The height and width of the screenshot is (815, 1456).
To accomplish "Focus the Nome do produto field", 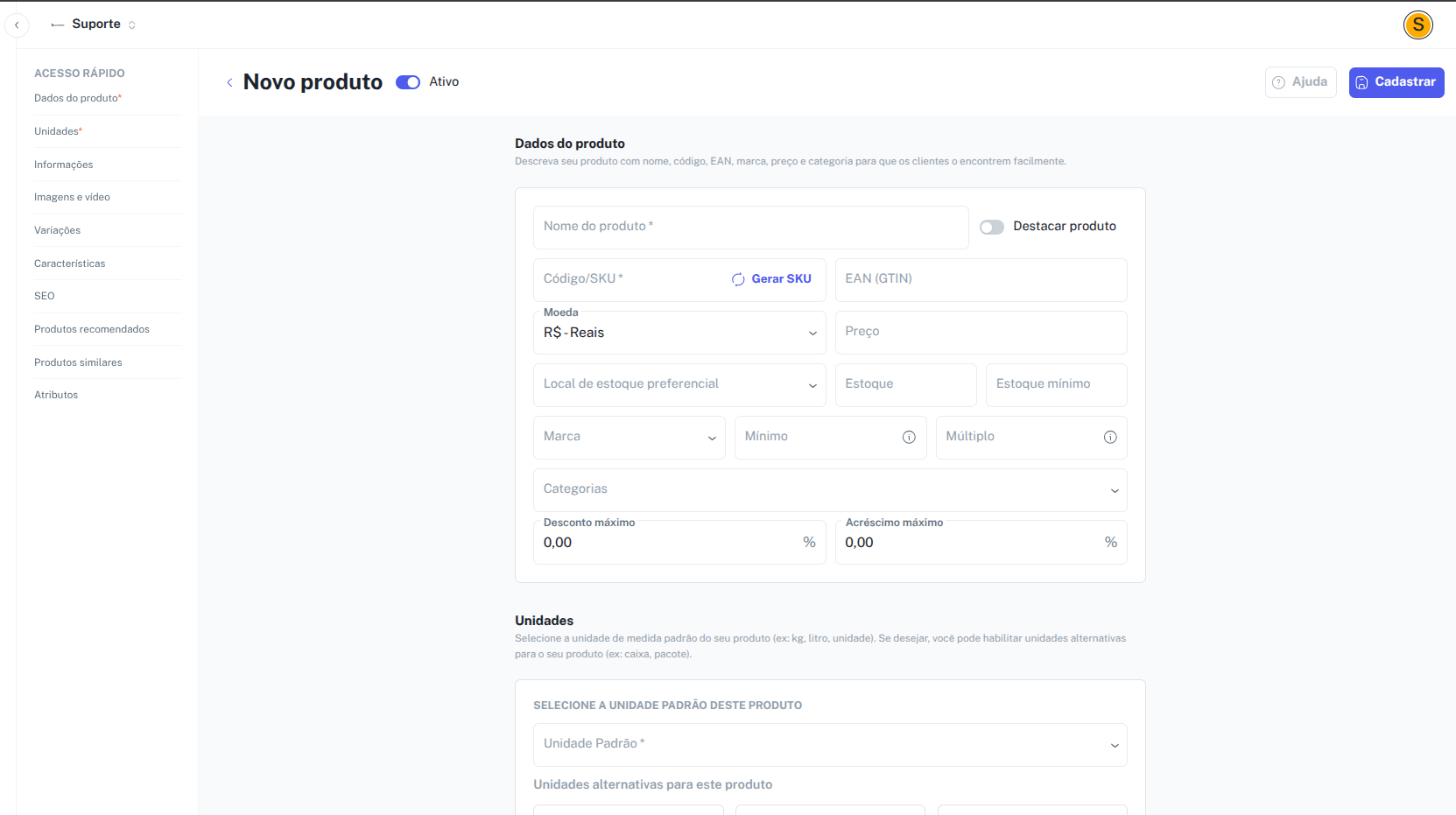I will point(750,228).
